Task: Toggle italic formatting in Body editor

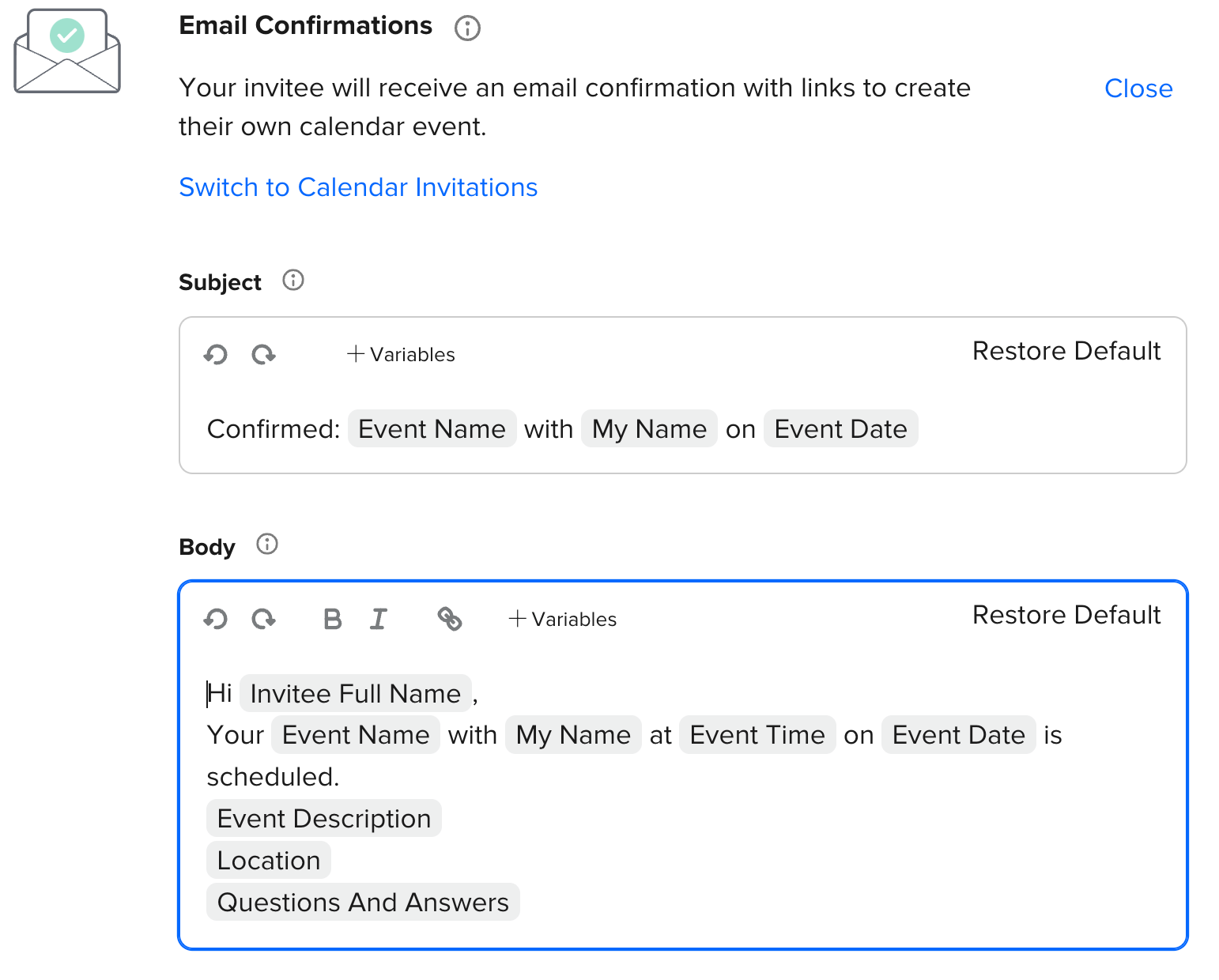Action: click(x=379, y=619)
